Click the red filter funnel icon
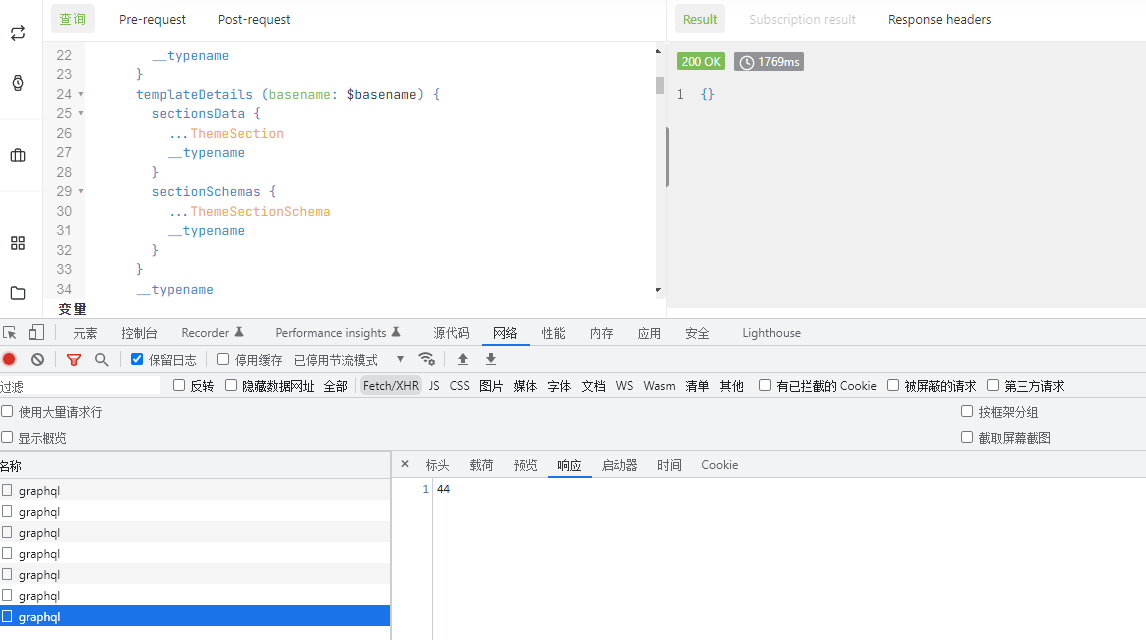The height and width of the screenshot is (640, 1146). coord(73,359)
